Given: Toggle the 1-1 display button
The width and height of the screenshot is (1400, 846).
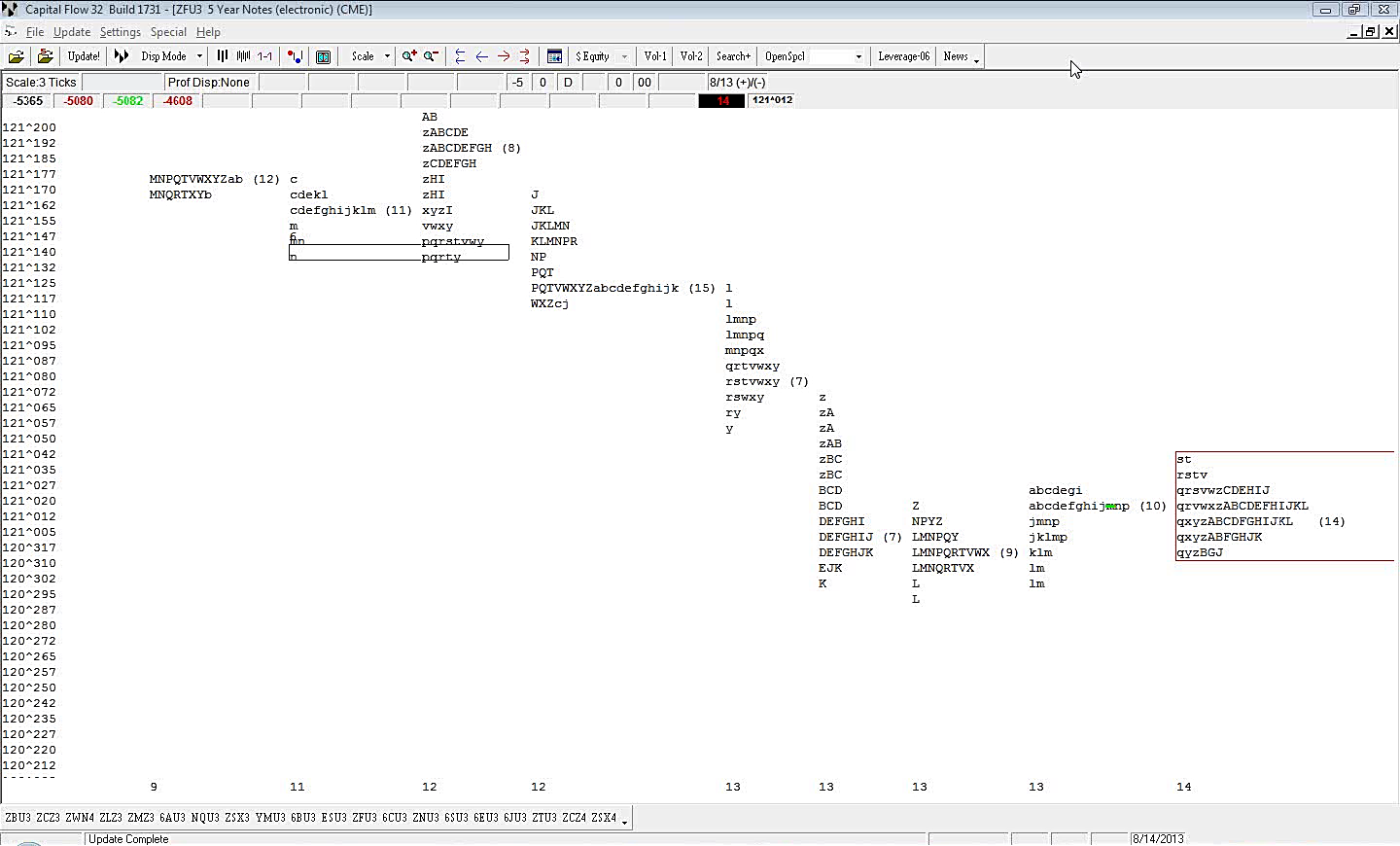Looking at the screenshot, I should click(264, 56).
